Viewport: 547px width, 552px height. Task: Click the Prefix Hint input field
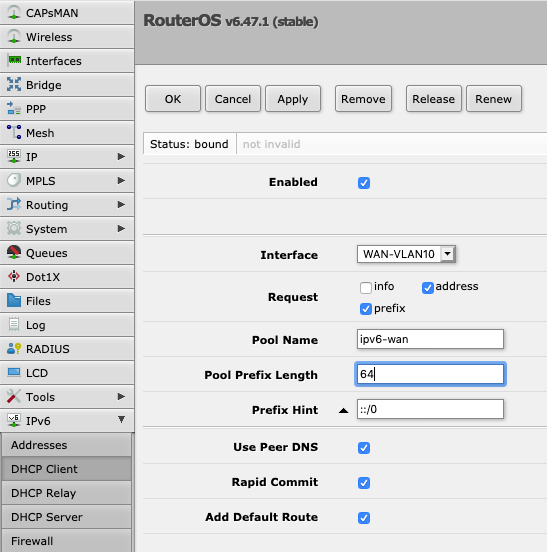(x=430, y=409)
